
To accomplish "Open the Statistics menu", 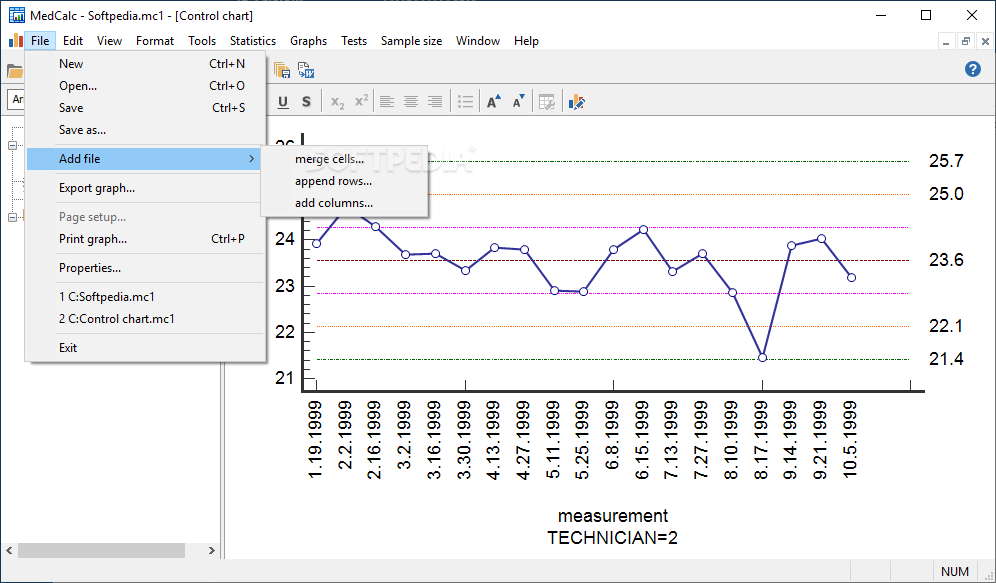I will tap(253, 41).
